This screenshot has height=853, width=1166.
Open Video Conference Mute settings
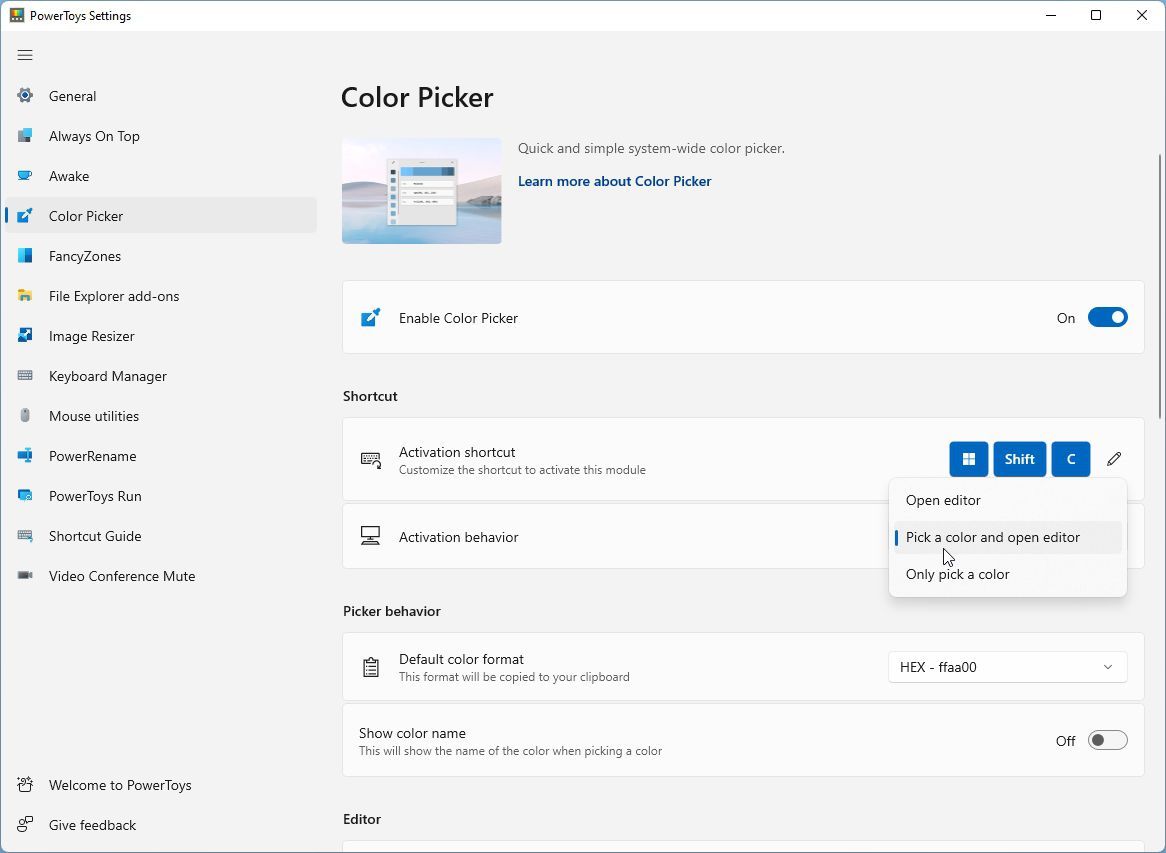(121, 575)
